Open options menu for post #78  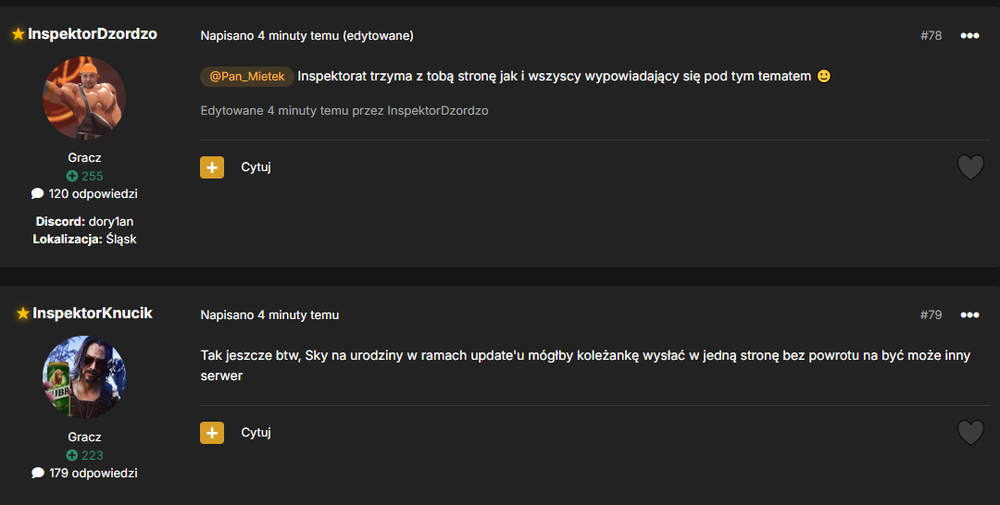pyautogui.click(x=969, y=36)
